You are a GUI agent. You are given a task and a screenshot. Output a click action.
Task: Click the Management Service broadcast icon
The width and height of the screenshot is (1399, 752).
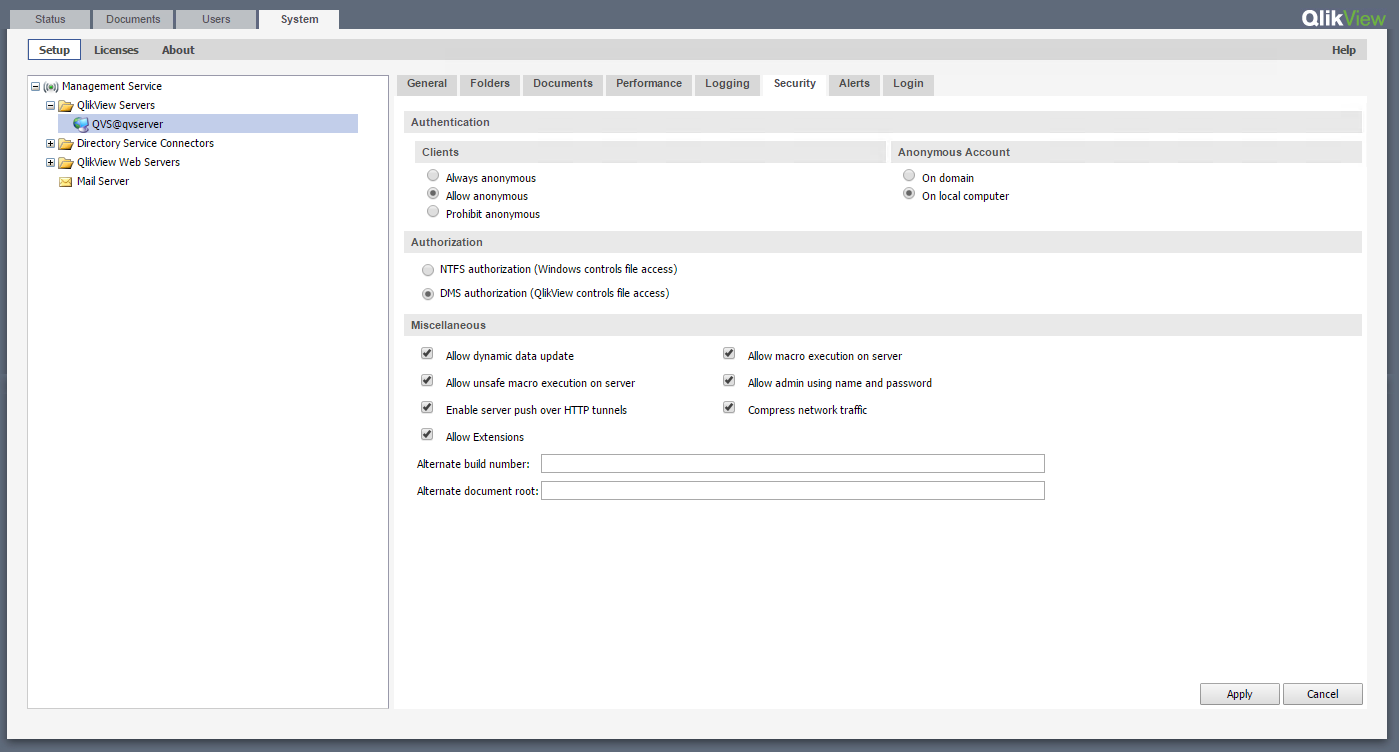51,87
